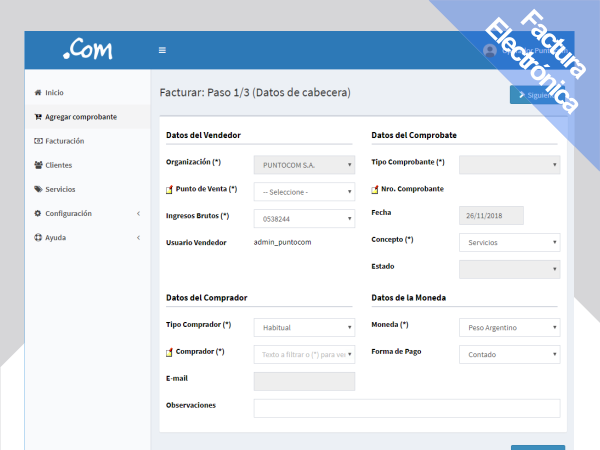Image resolution: width=600 pixels, height=450 pixels.
Task: Click the Siguiente button
Action: tap(537, 95)
